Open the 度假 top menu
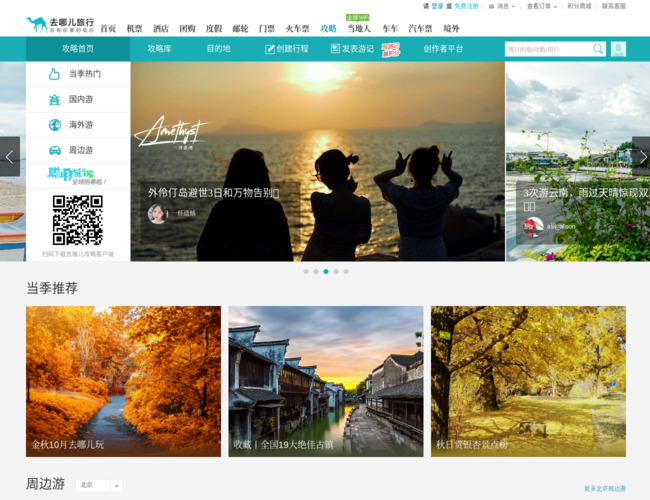The width and height of the screenshot is (650, 500). coord(214,28)
